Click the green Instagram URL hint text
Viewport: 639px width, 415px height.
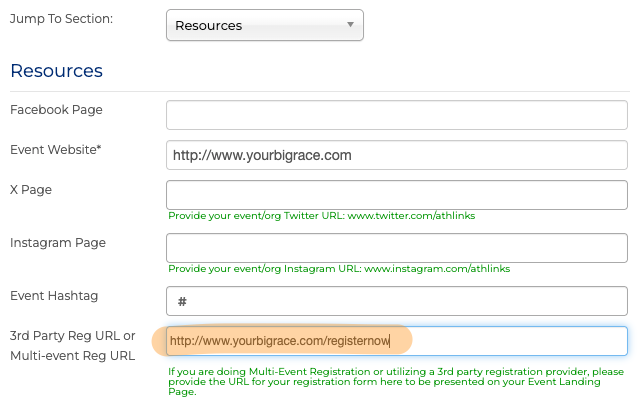pos(339,269)
